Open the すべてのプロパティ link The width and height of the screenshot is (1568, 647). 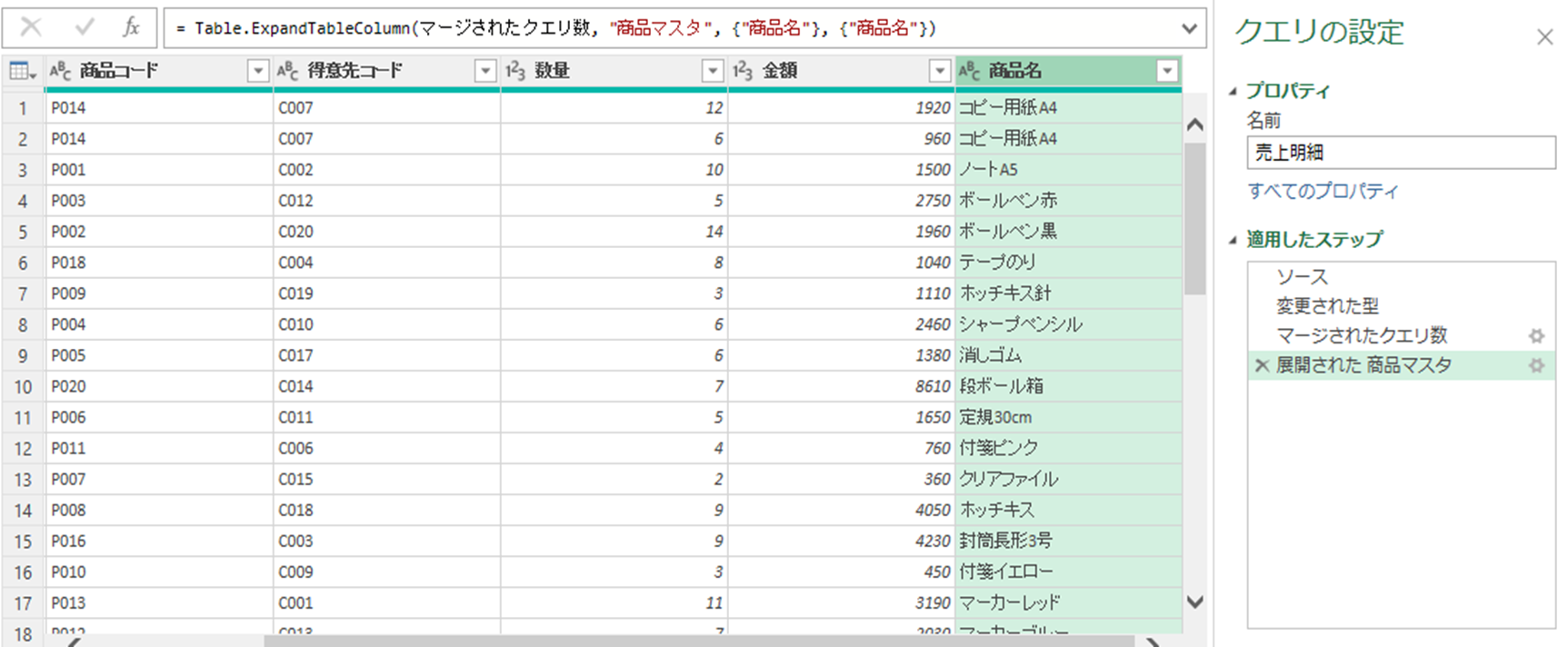1323,191
